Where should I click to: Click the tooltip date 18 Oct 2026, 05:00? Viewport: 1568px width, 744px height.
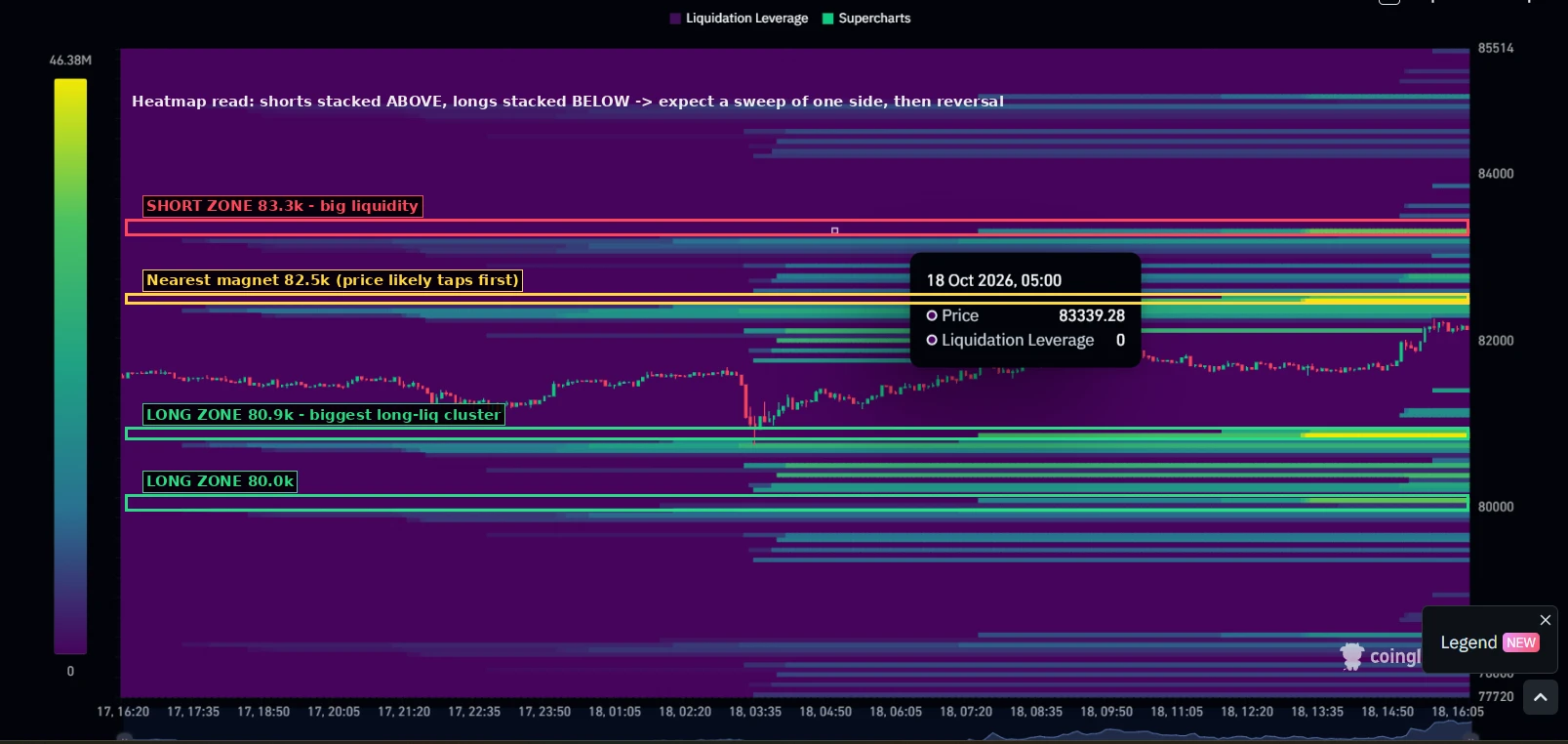point(994,280)
